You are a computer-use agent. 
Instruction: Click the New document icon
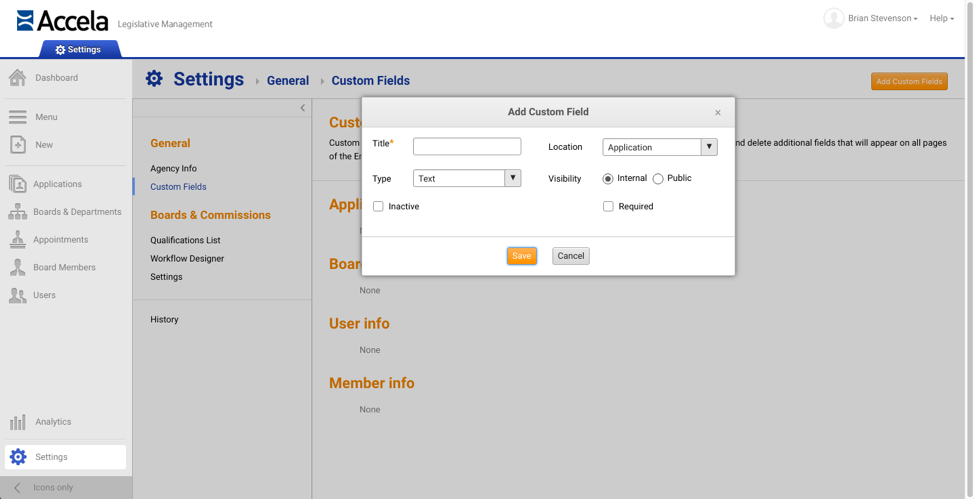click(18, 145)
